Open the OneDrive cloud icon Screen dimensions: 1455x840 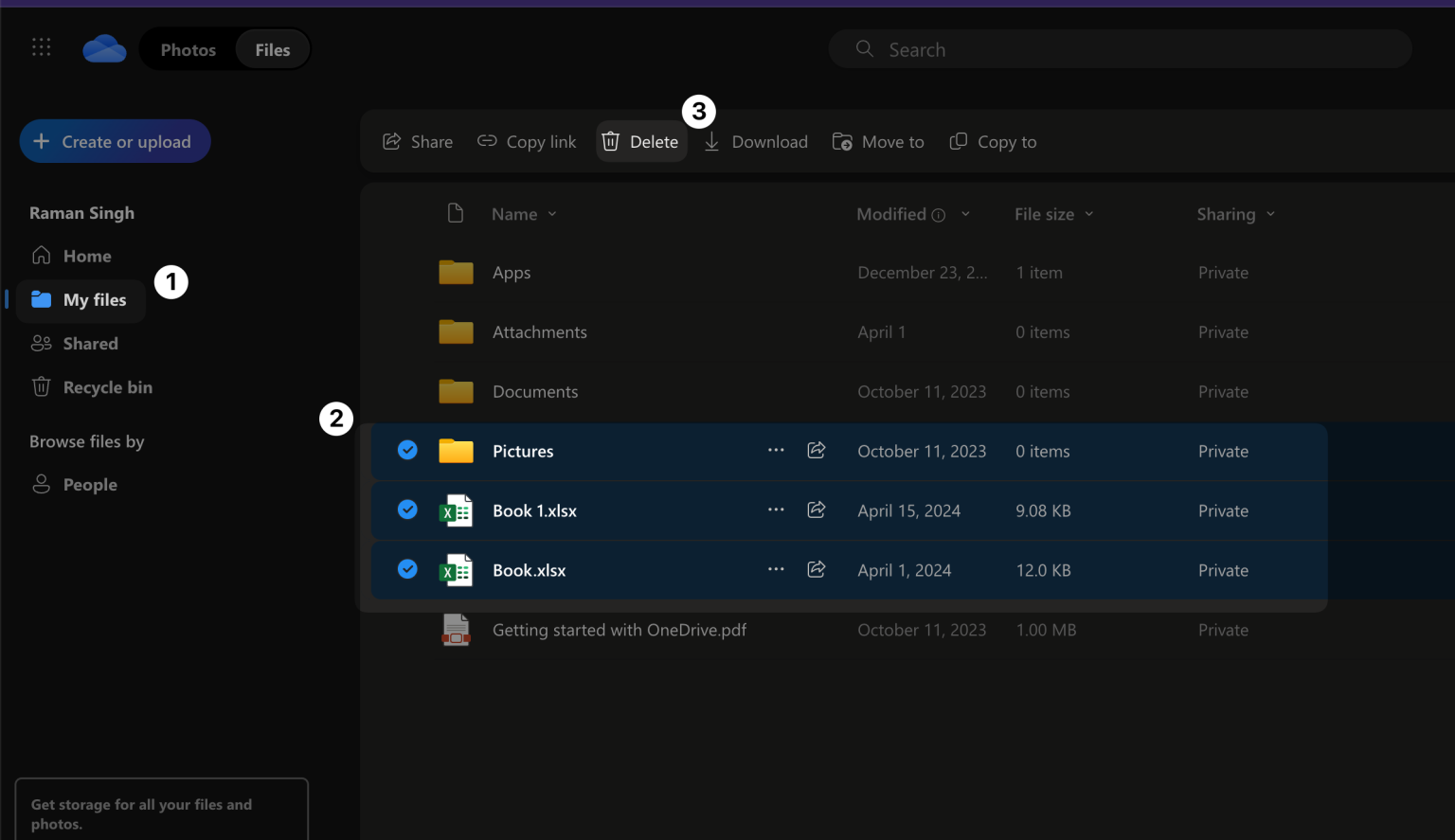tap(103, 47)
